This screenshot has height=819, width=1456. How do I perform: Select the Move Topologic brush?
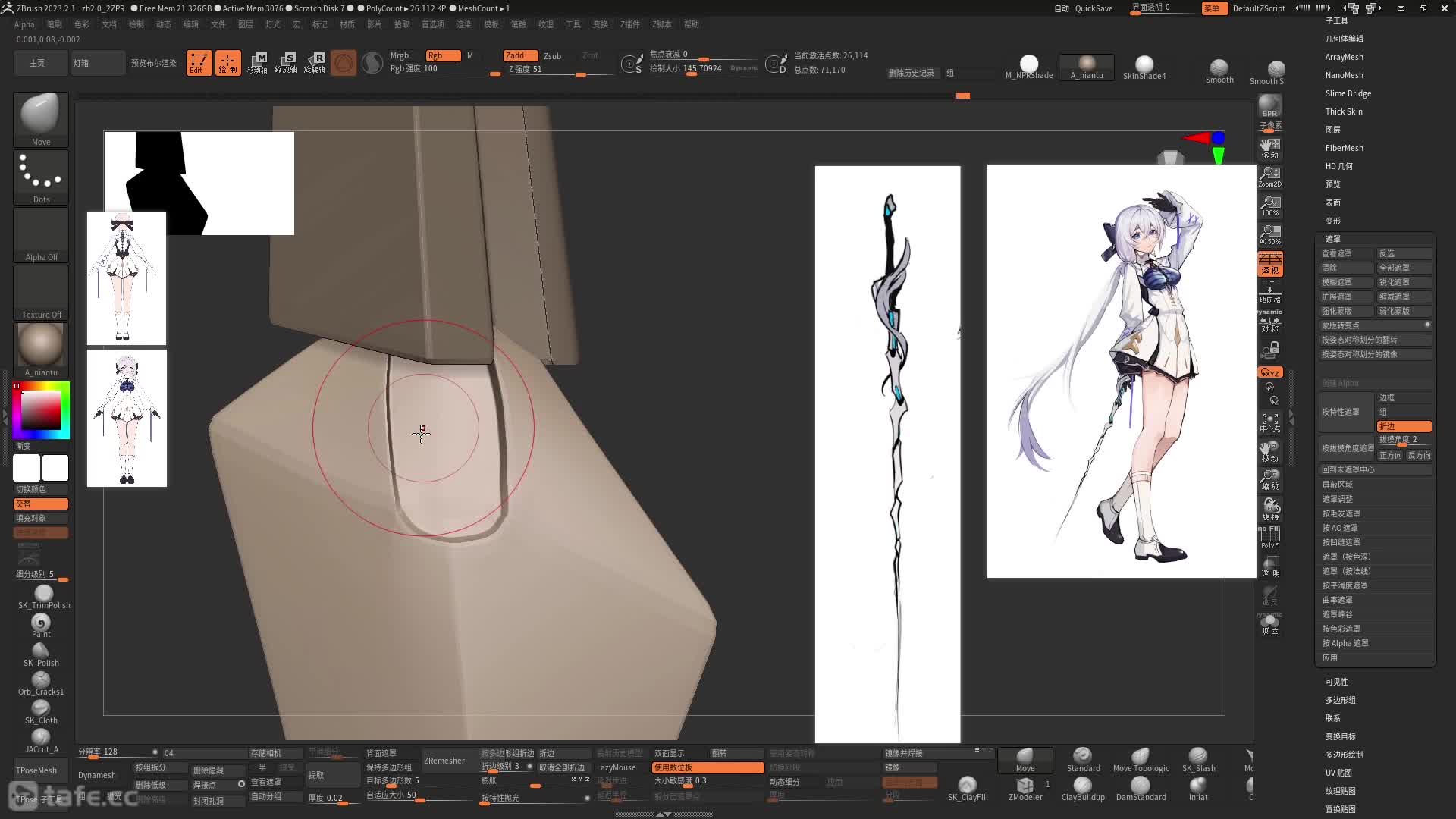tap(1141, 760)
